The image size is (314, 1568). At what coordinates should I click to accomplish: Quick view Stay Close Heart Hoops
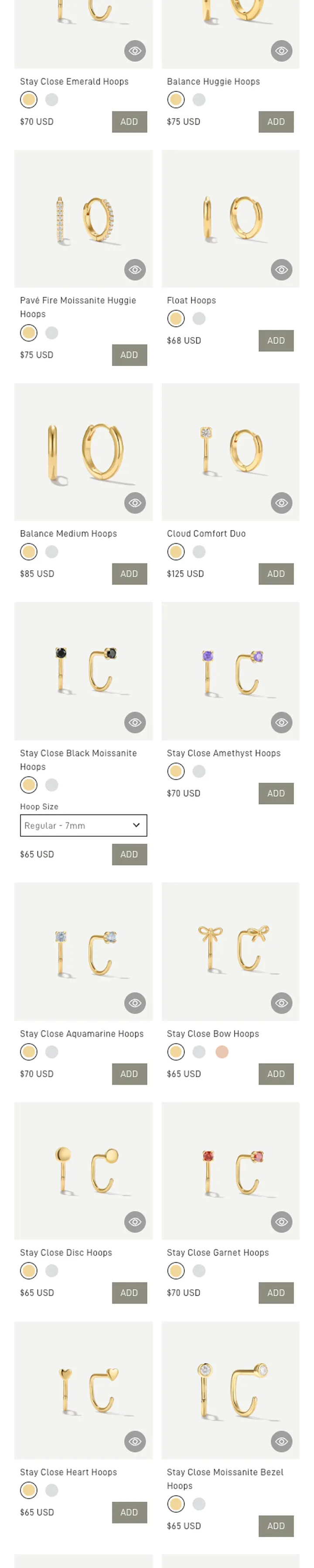(x=135, y=1441)
